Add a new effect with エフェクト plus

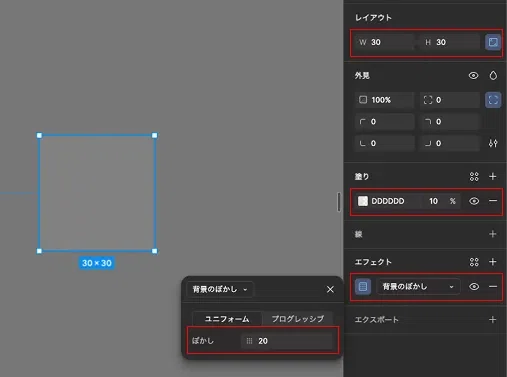(x=493, y=262)
